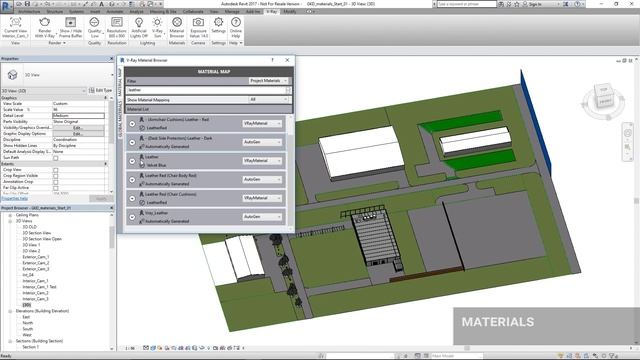Click the V-Ray Sun icon

coord(157,22)
